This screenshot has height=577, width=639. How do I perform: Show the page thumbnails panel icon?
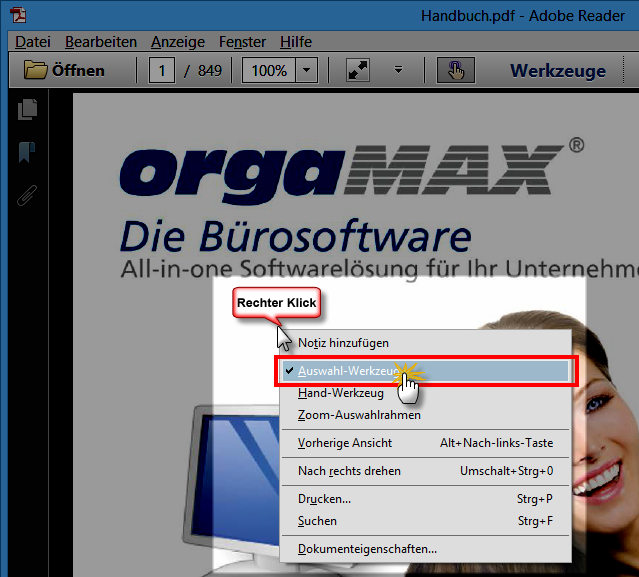tap(27, 109)
